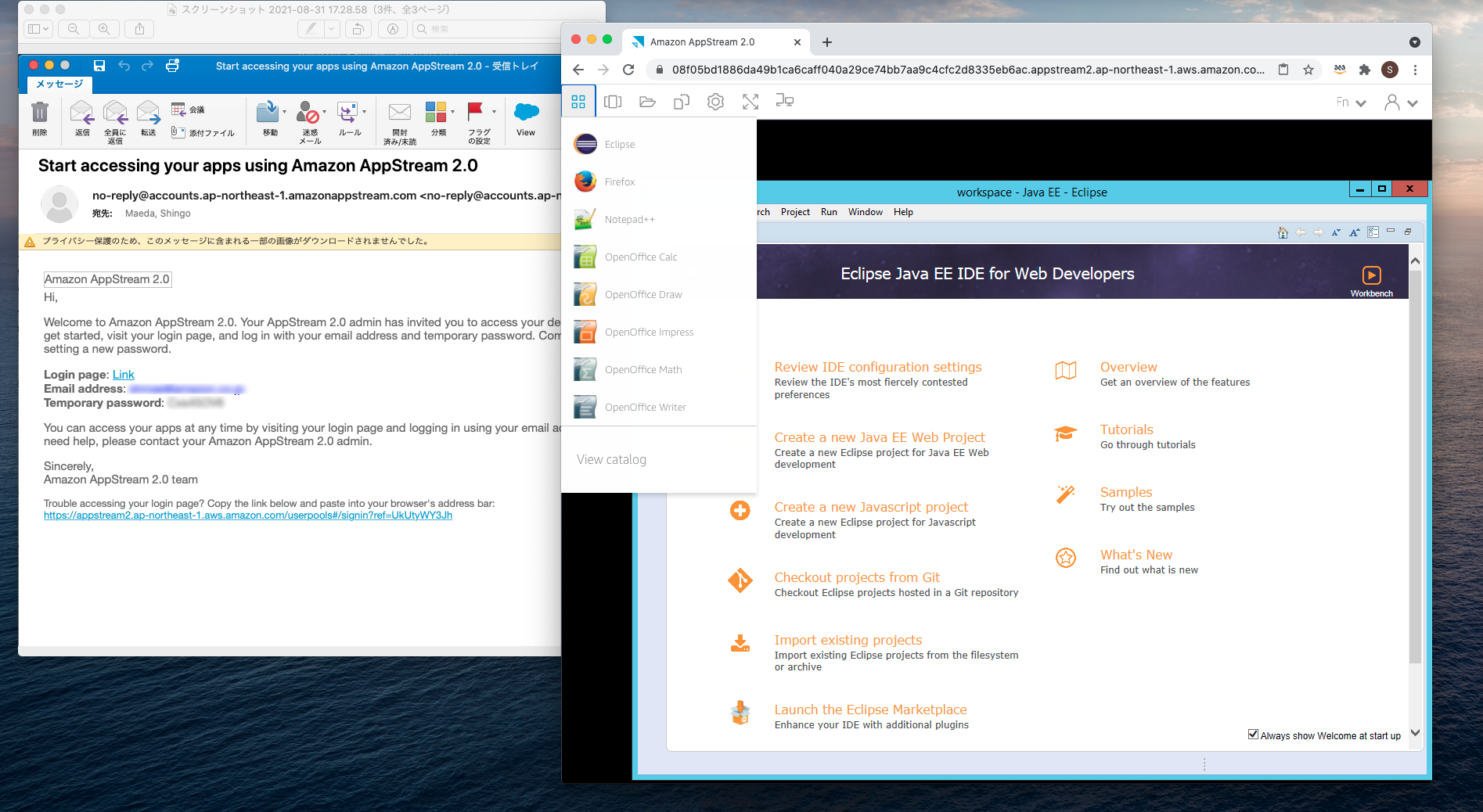
Task: Open the appstream2 signin URL in email
Action: tap(248, 516)
